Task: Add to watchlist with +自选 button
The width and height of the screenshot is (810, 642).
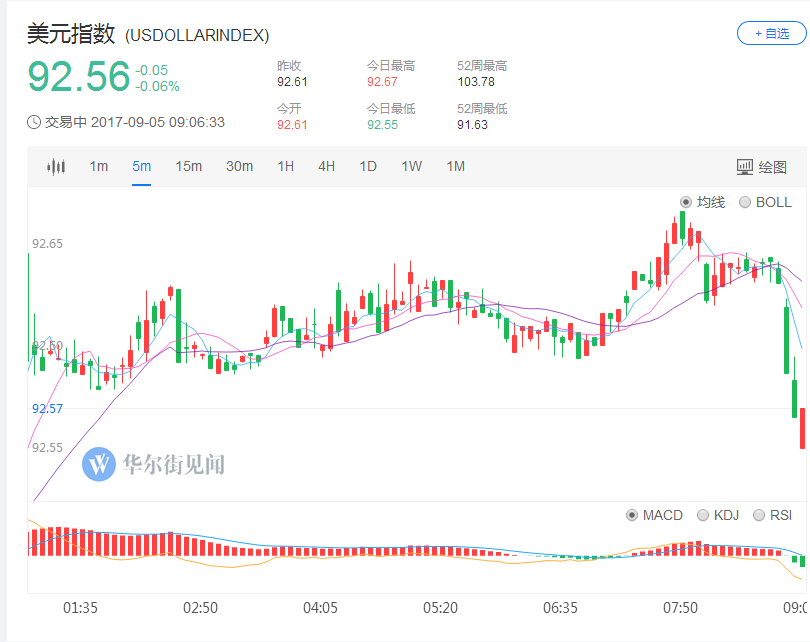Action: pos(772,34)
